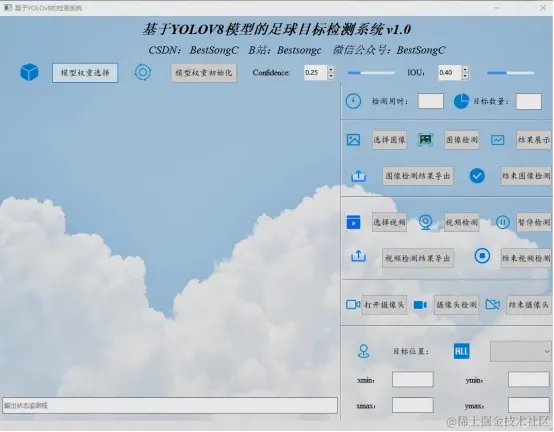Export with 图像检测结果导出 button
554x432 pixels.
click(x=418, y=176)
